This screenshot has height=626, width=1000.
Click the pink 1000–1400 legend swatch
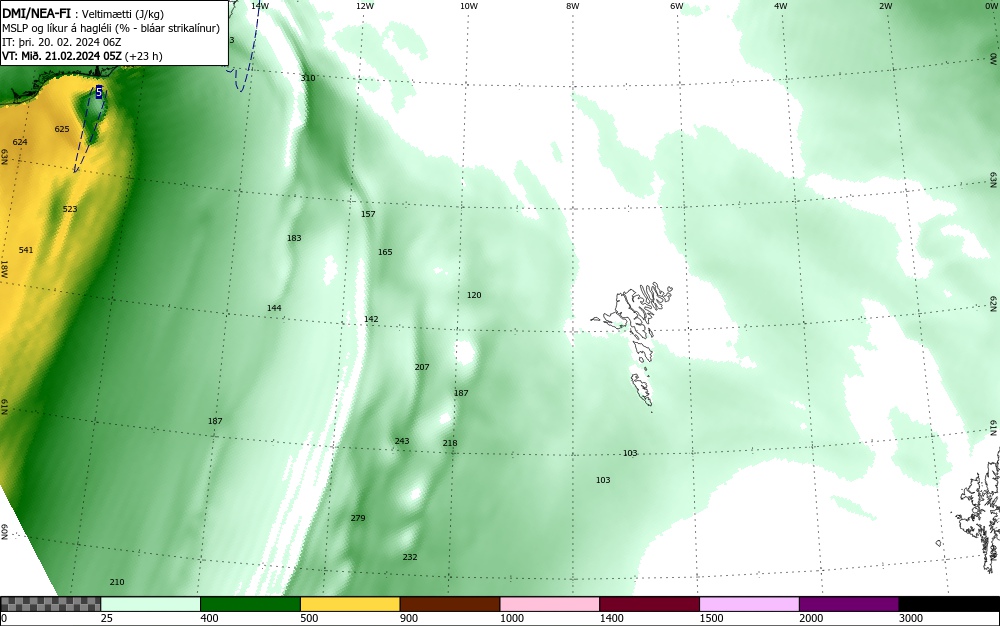coord(550,604)
